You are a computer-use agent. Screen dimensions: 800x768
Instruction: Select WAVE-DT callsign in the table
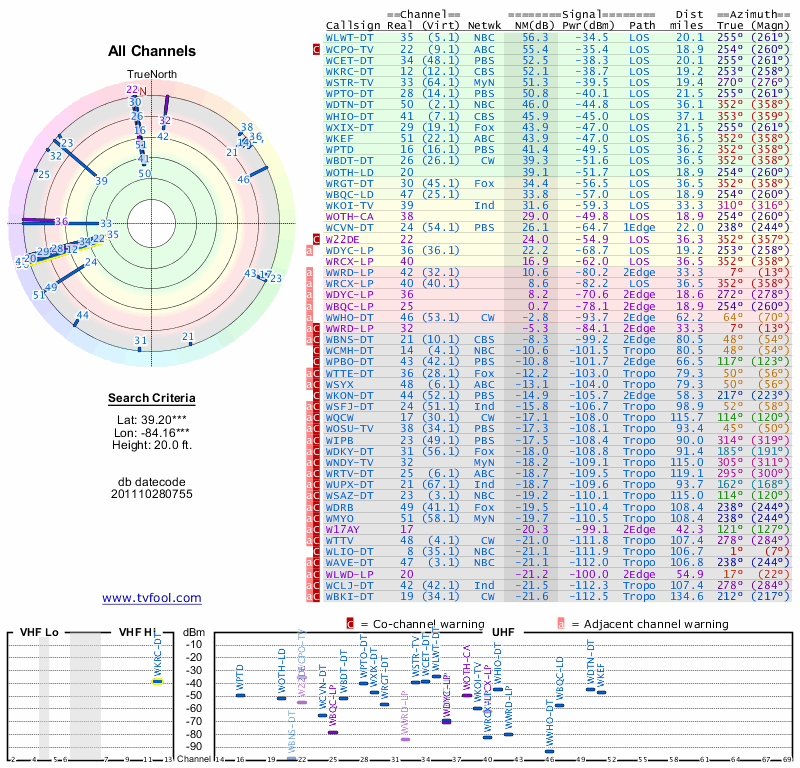click(349, 563)
